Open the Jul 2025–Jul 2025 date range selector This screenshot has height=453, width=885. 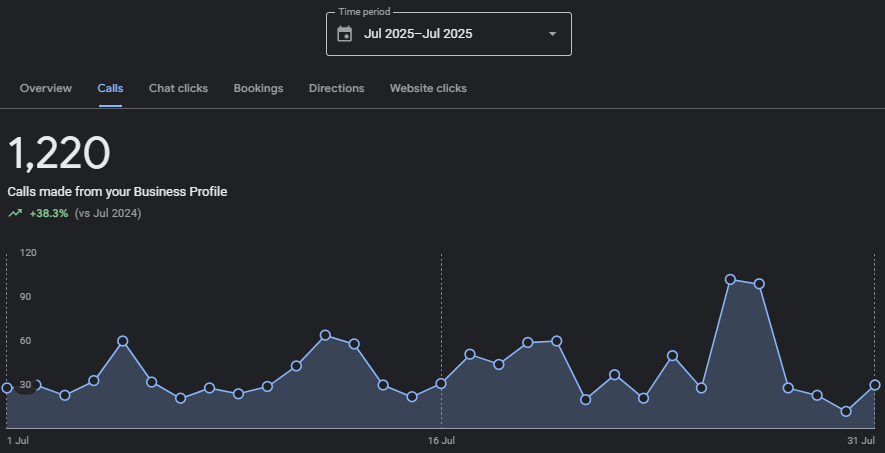418,34
